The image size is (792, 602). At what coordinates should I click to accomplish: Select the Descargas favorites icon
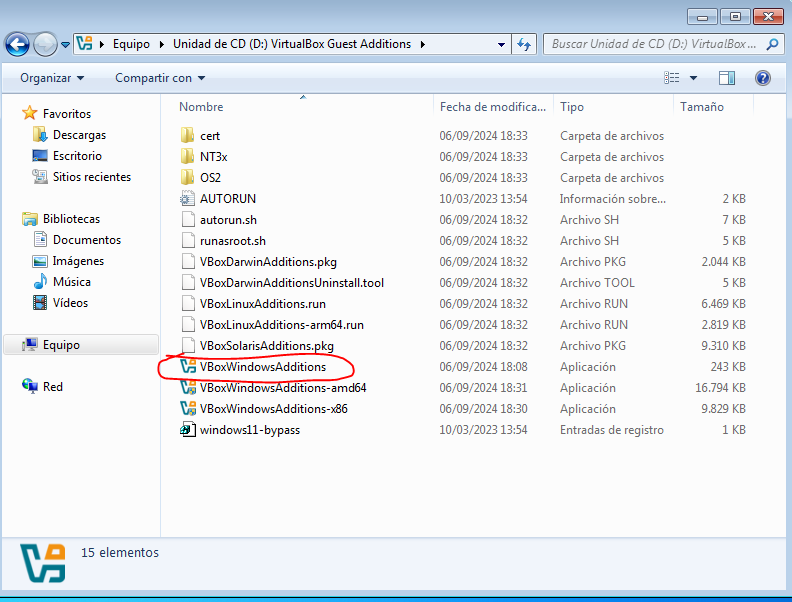click(x=40, y=135)
